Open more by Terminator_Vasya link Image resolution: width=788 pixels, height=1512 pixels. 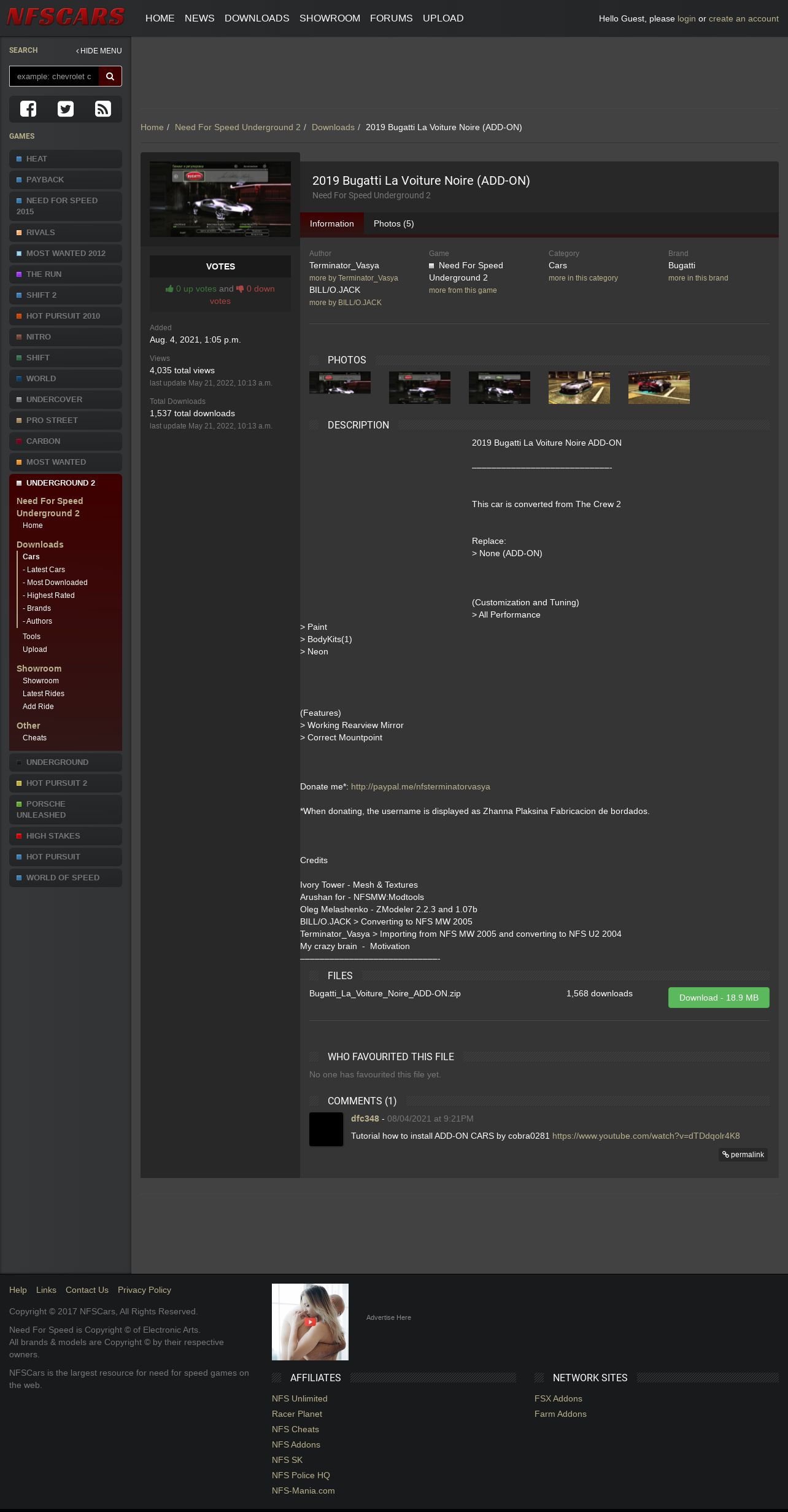coord(353,278)
